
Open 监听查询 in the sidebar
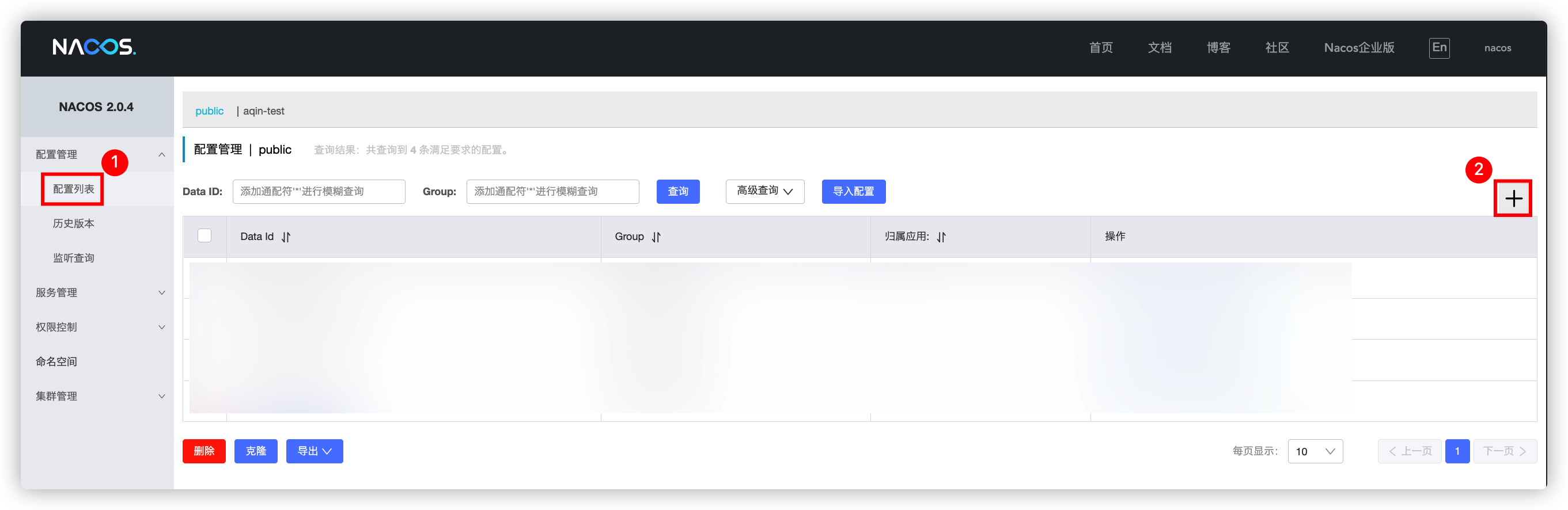click(73, 258)
